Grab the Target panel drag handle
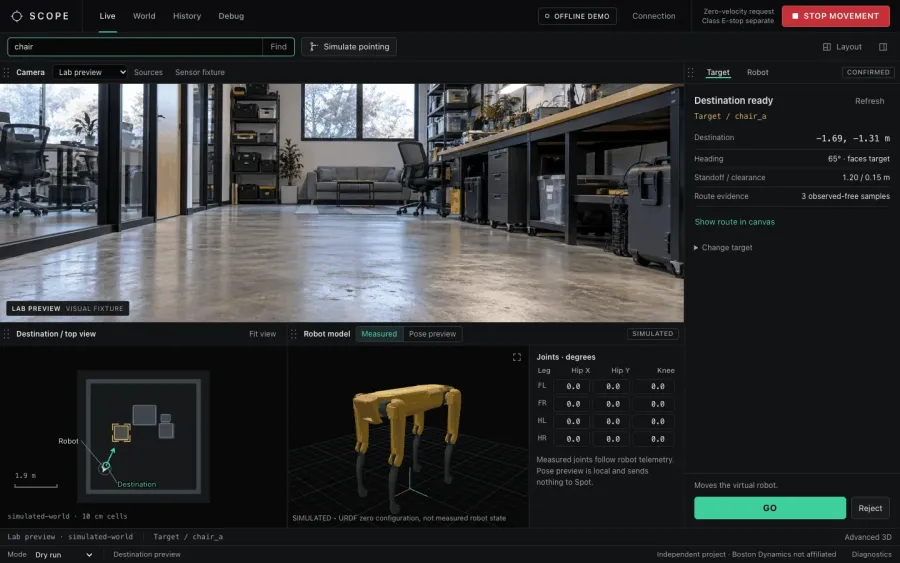 690,72
